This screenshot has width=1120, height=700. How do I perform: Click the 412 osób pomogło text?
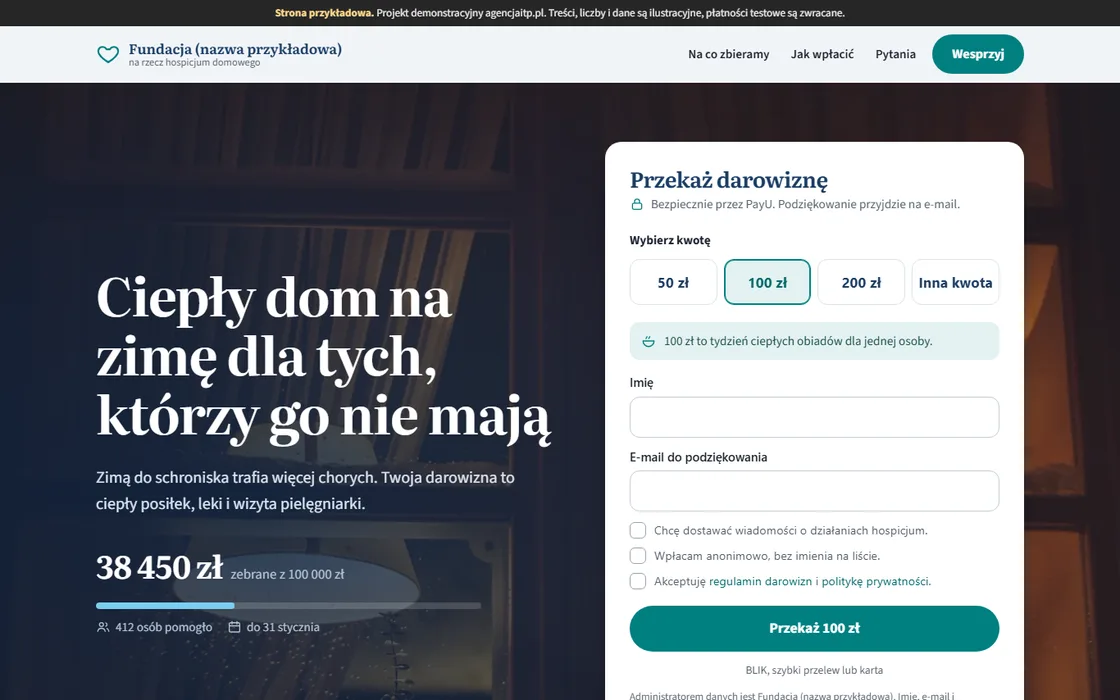coord(164,627)
